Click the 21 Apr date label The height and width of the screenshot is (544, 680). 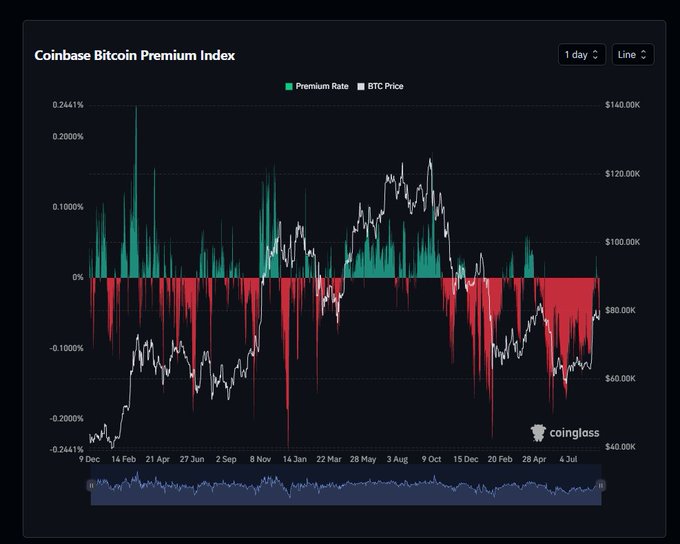pos(157,459)
